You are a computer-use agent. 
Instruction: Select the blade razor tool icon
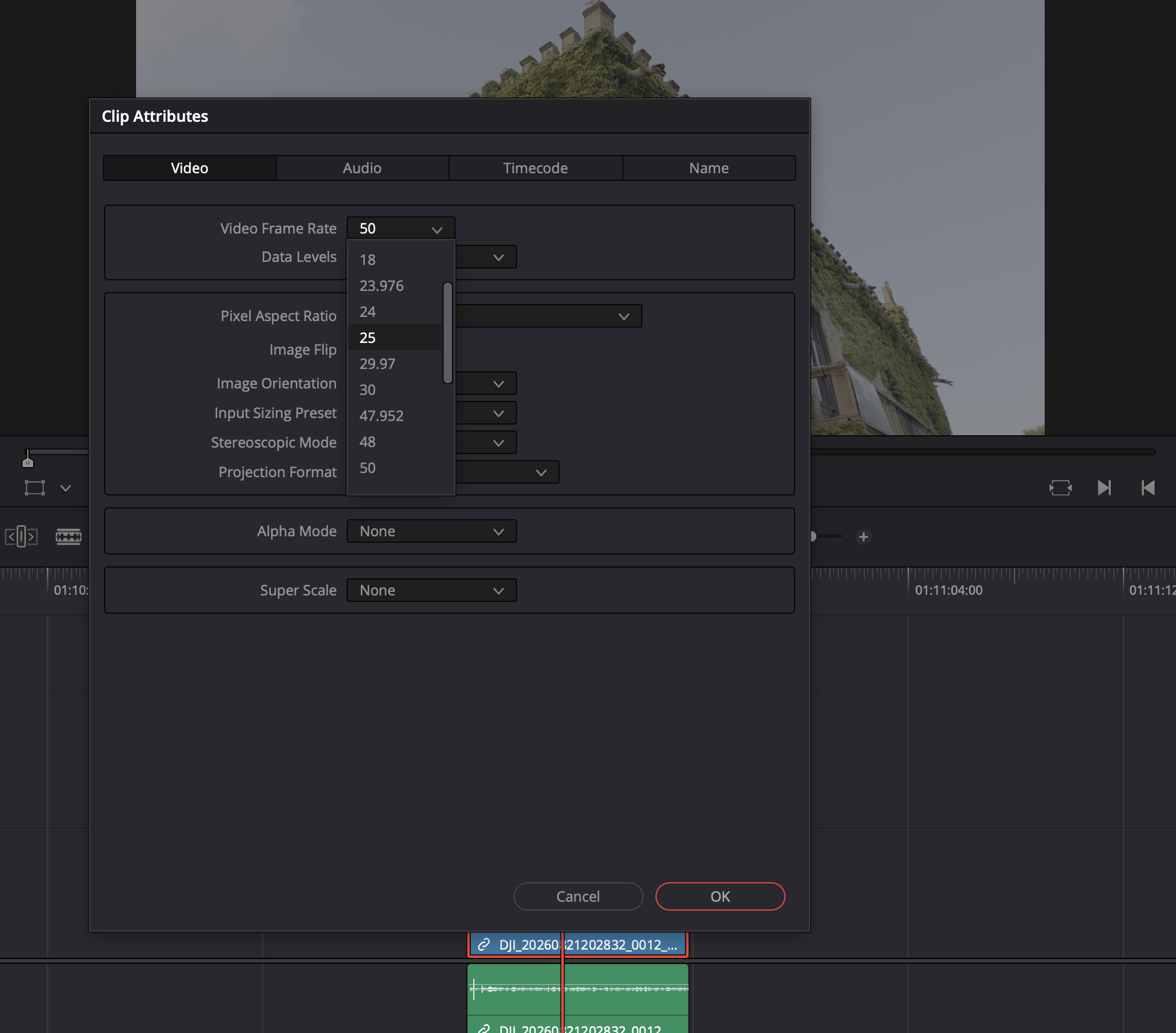(69, 537)
